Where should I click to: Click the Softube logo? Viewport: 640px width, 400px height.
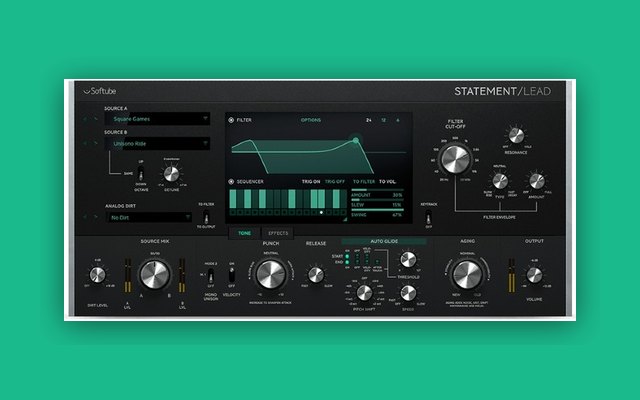coord(100,91)
